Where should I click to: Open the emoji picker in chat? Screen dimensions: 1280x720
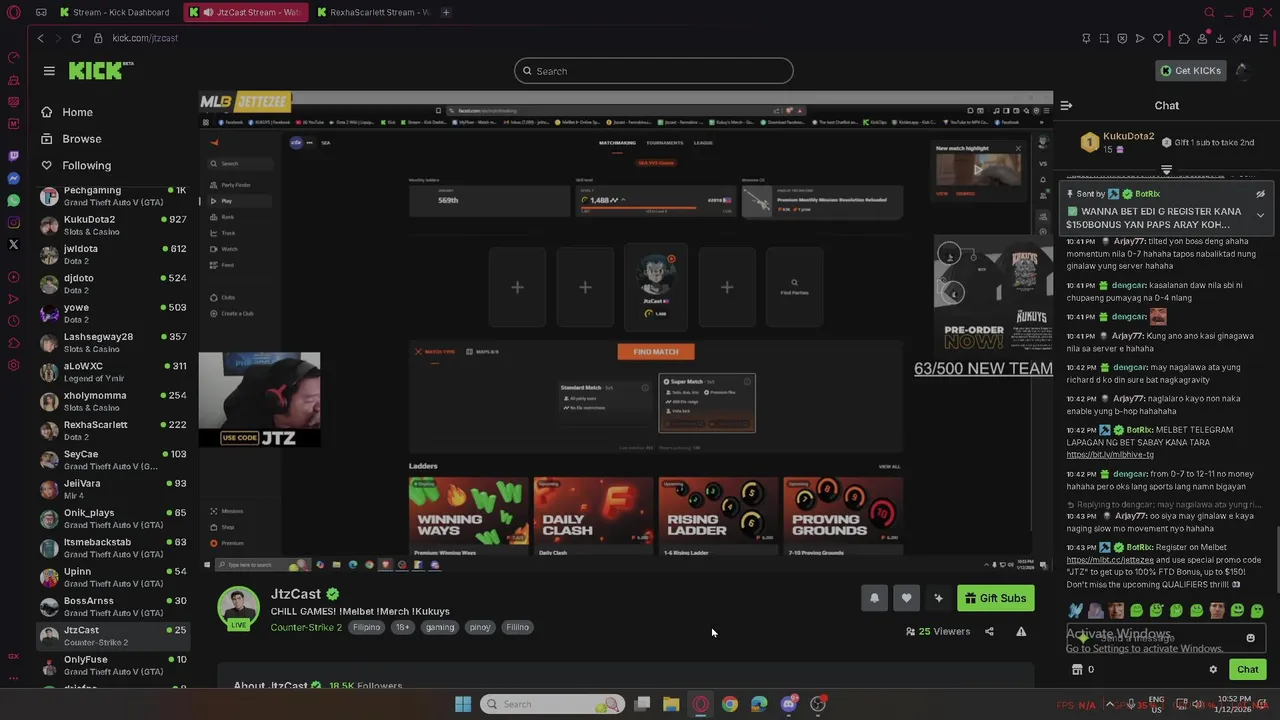pos(1250,638)
